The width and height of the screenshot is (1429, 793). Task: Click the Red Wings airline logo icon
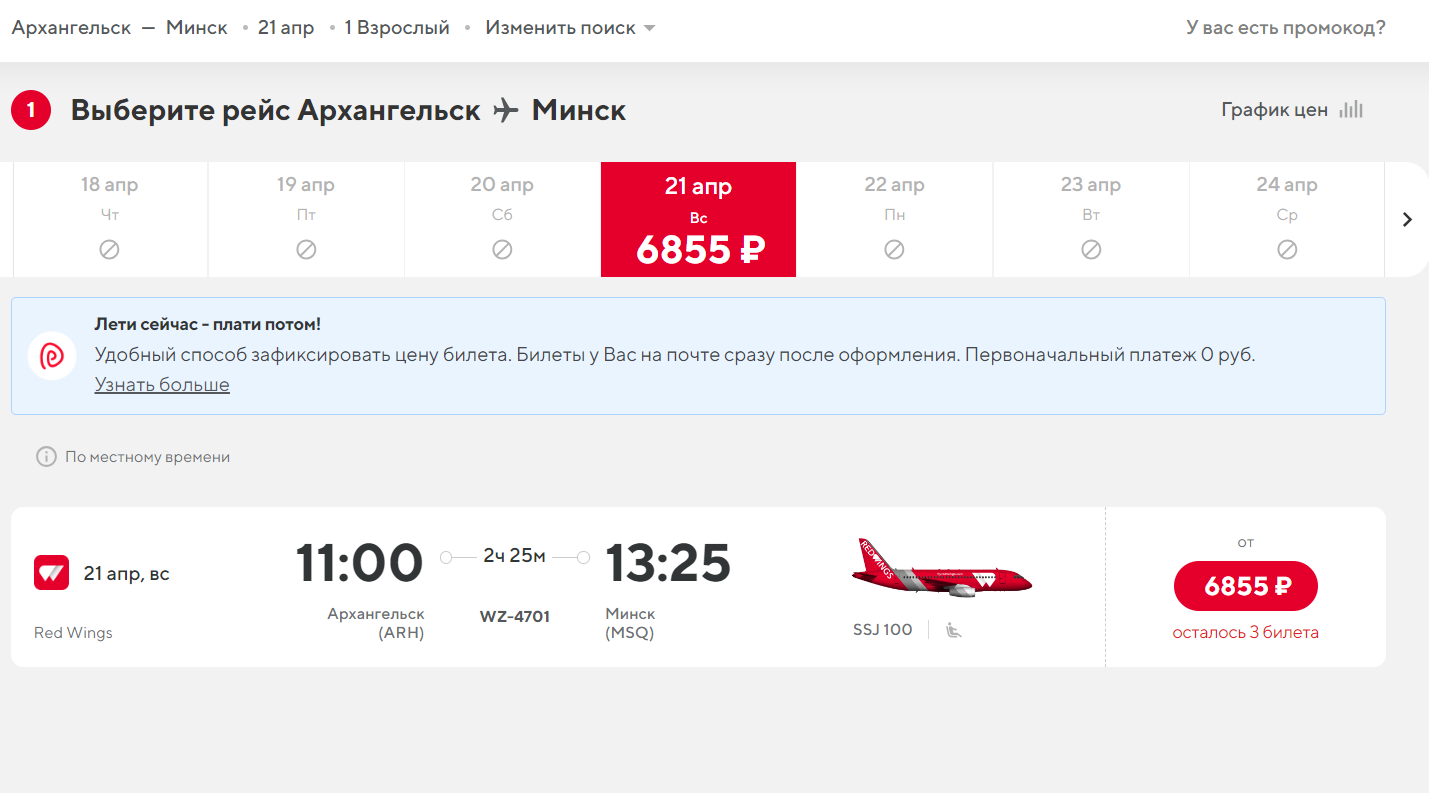[x=52, y=573]
